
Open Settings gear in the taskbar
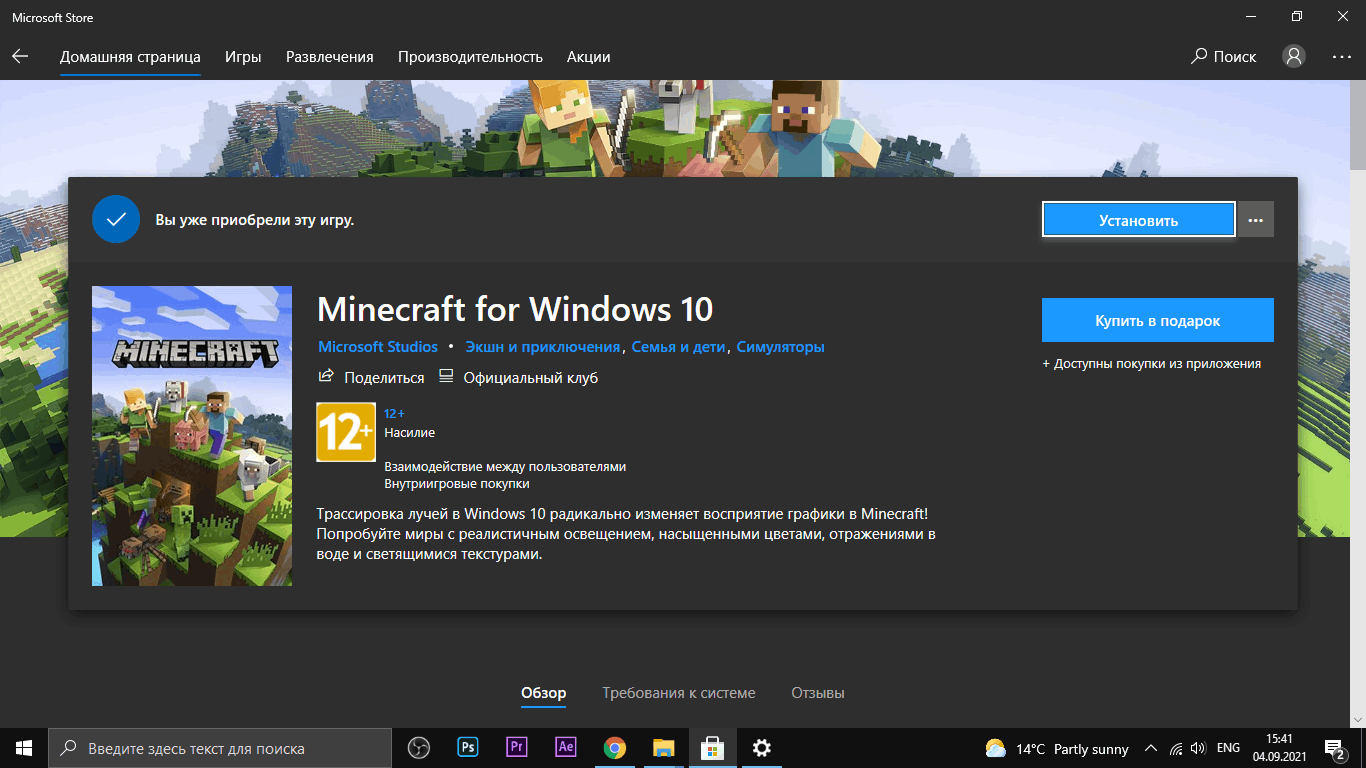tap(762, 748)
